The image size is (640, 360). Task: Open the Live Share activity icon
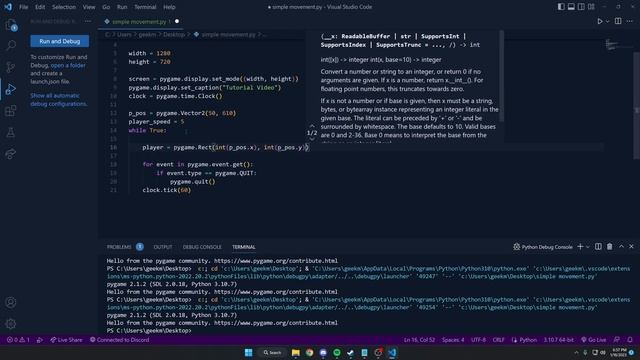coord(11,154)
